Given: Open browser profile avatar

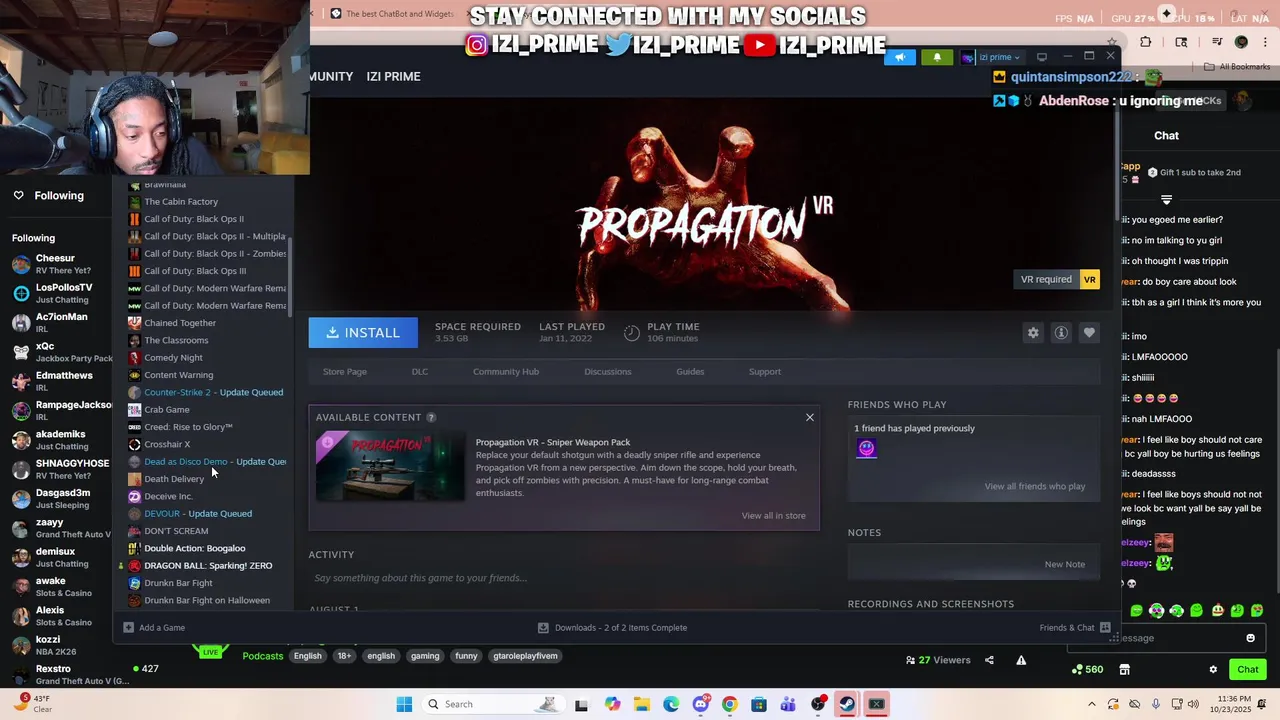Looking at the screenshot, I should click(1241, 42).
